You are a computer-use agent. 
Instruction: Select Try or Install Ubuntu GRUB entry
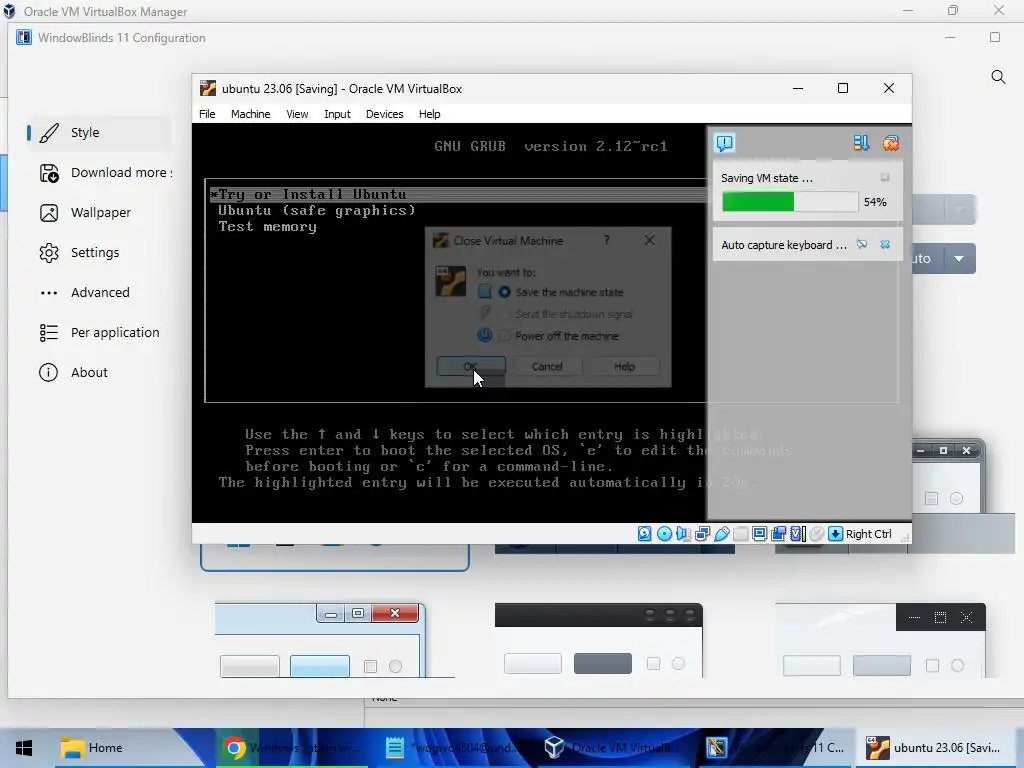(x=457, y=194)
